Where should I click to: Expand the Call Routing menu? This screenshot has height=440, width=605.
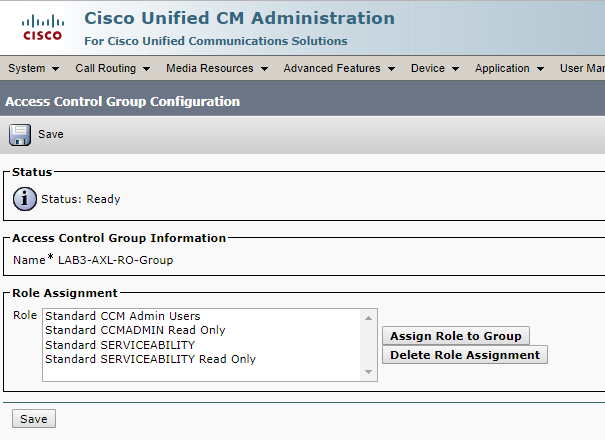click(112, 69)
